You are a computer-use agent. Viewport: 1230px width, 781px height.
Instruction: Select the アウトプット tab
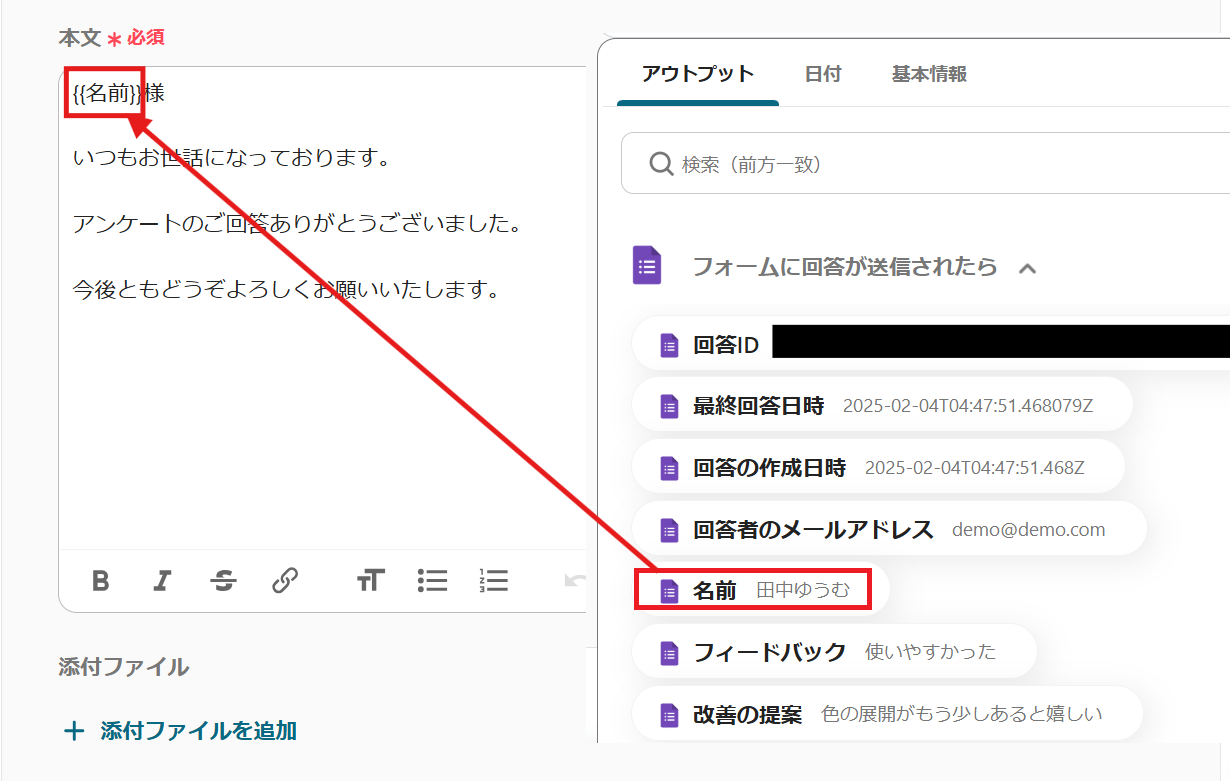697,74
